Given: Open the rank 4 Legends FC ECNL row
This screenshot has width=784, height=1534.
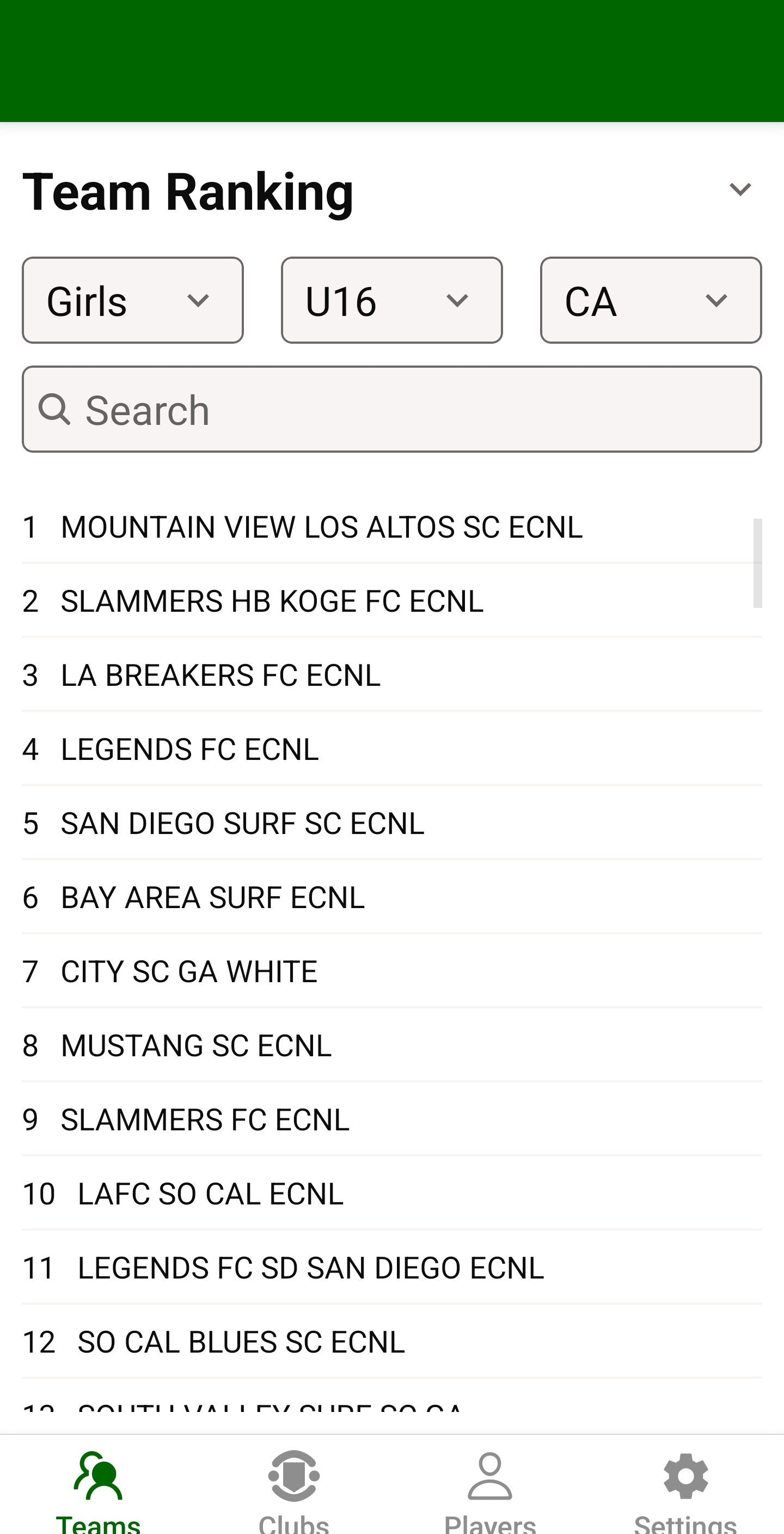Looking at the screenshot, I should click(189, 749).
